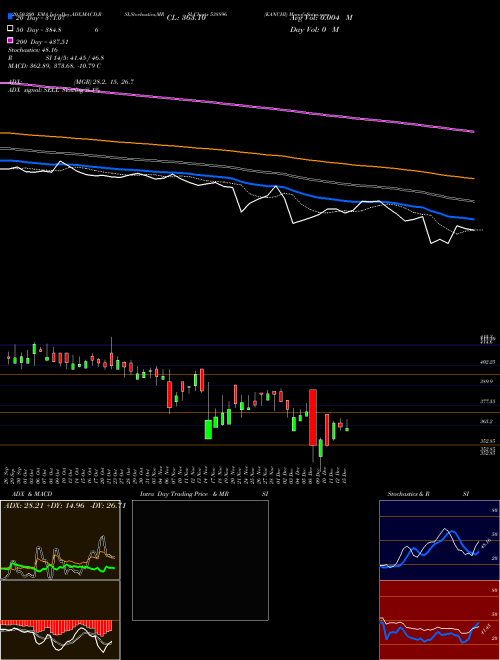Click the orange moving average line
The height and width of the screenshot is (660, 500).
point(237,152)
